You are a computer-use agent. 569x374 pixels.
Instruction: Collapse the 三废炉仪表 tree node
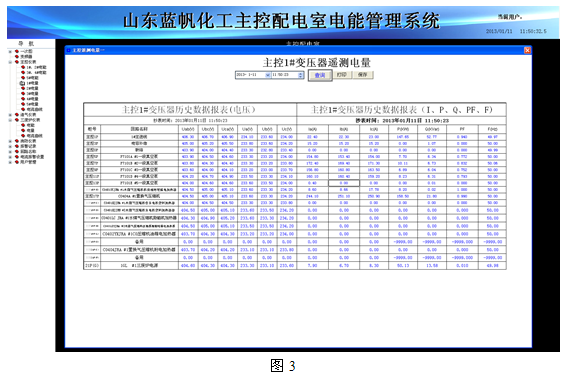point(10,120)
